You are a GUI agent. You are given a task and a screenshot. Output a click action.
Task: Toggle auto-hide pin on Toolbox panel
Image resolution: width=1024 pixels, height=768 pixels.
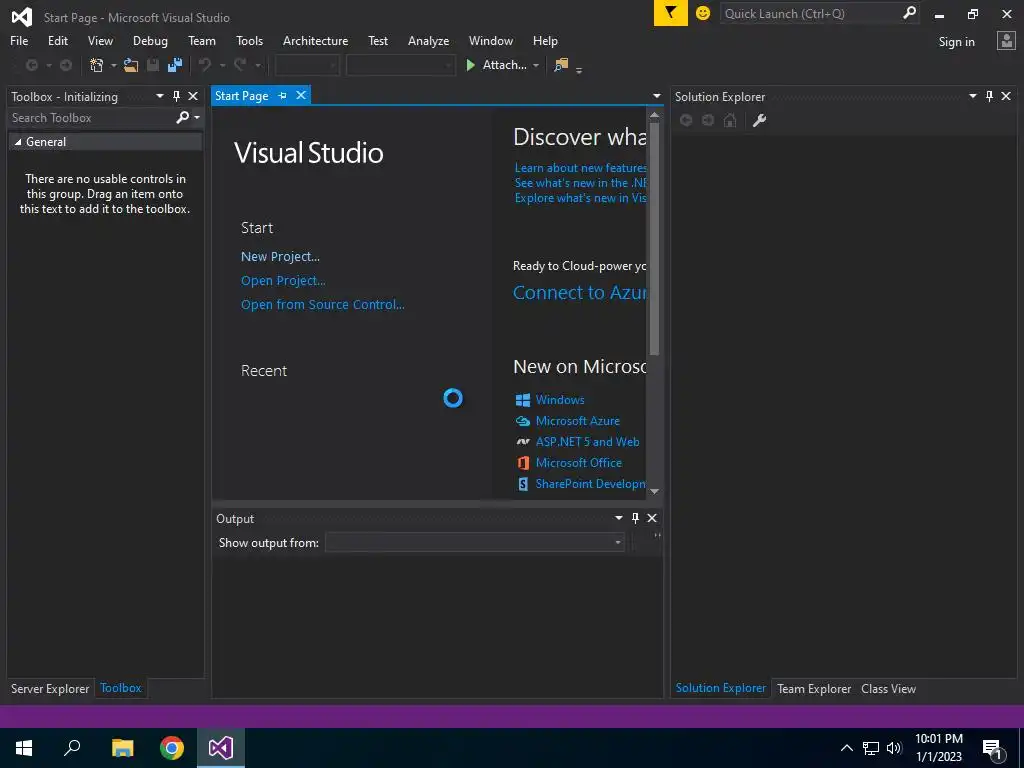click(x=176, y=96)
